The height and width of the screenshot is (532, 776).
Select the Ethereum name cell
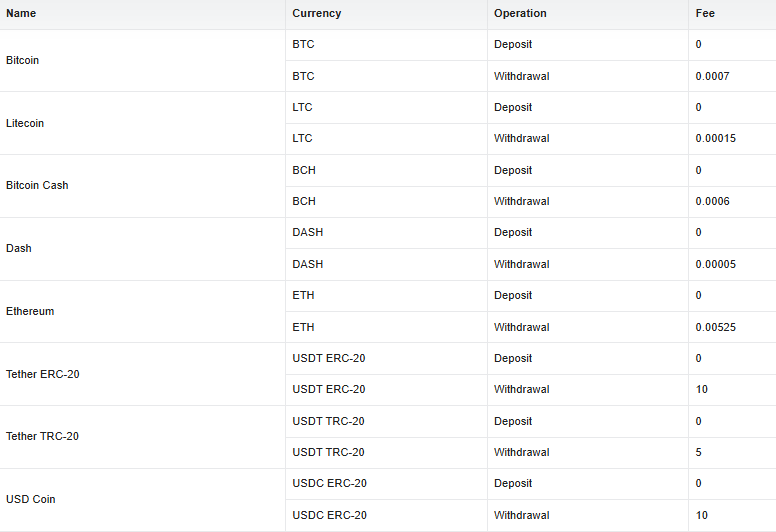pos(30,311)
